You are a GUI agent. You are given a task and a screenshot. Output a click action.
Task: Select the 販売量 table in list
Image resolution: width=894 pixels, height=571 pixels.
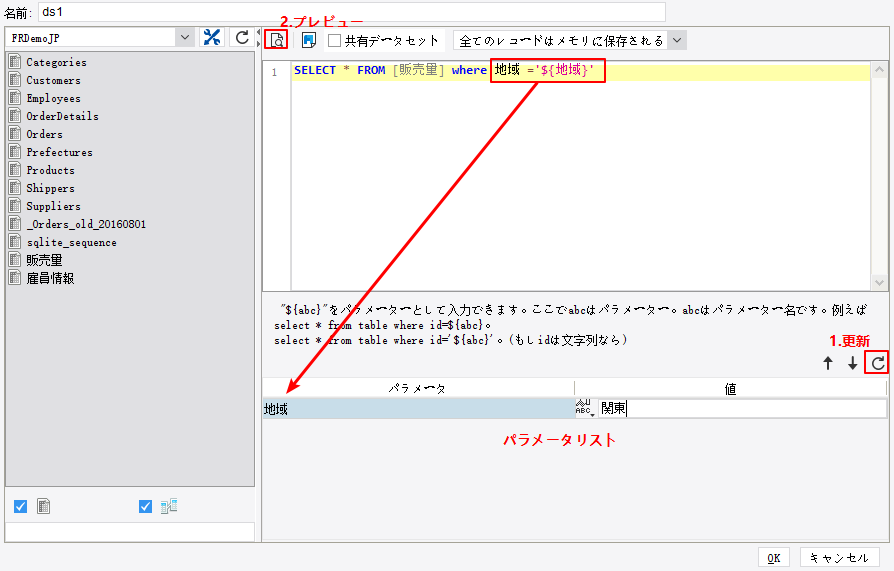44,260
